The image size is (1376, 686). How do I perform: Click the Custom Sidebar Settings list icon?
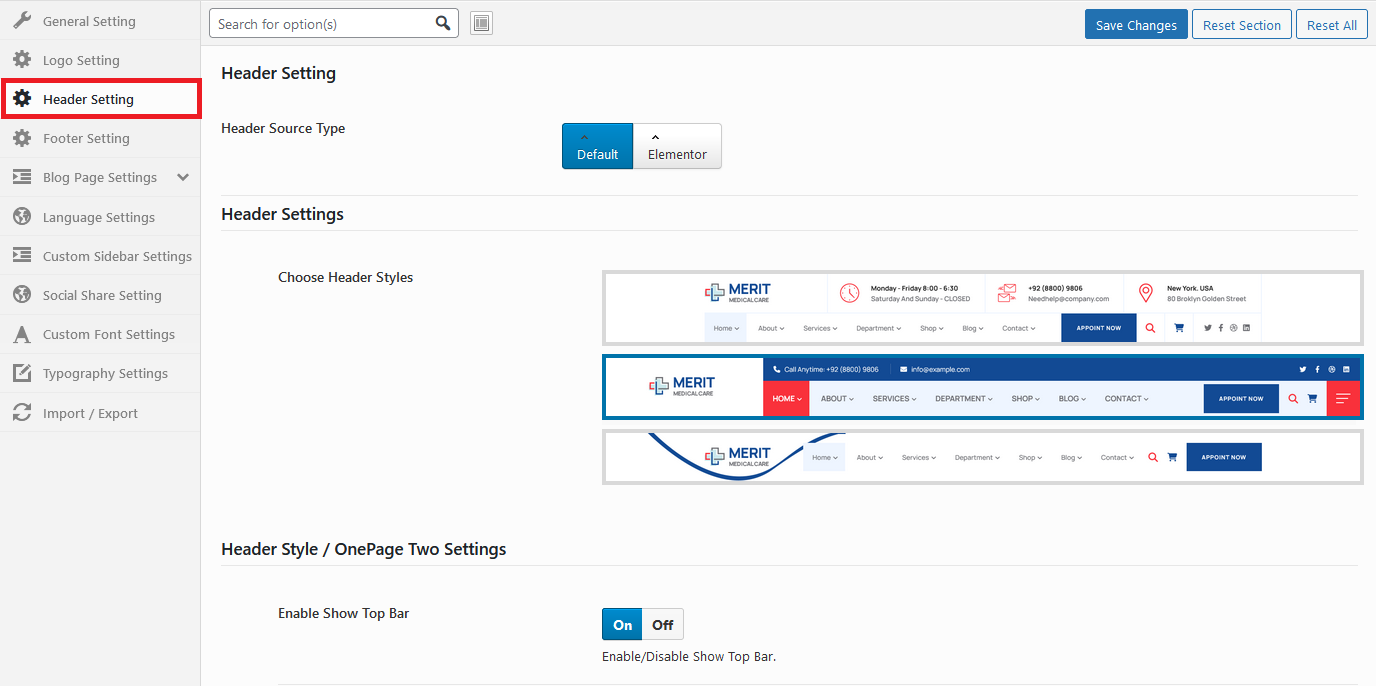[23, 256]
